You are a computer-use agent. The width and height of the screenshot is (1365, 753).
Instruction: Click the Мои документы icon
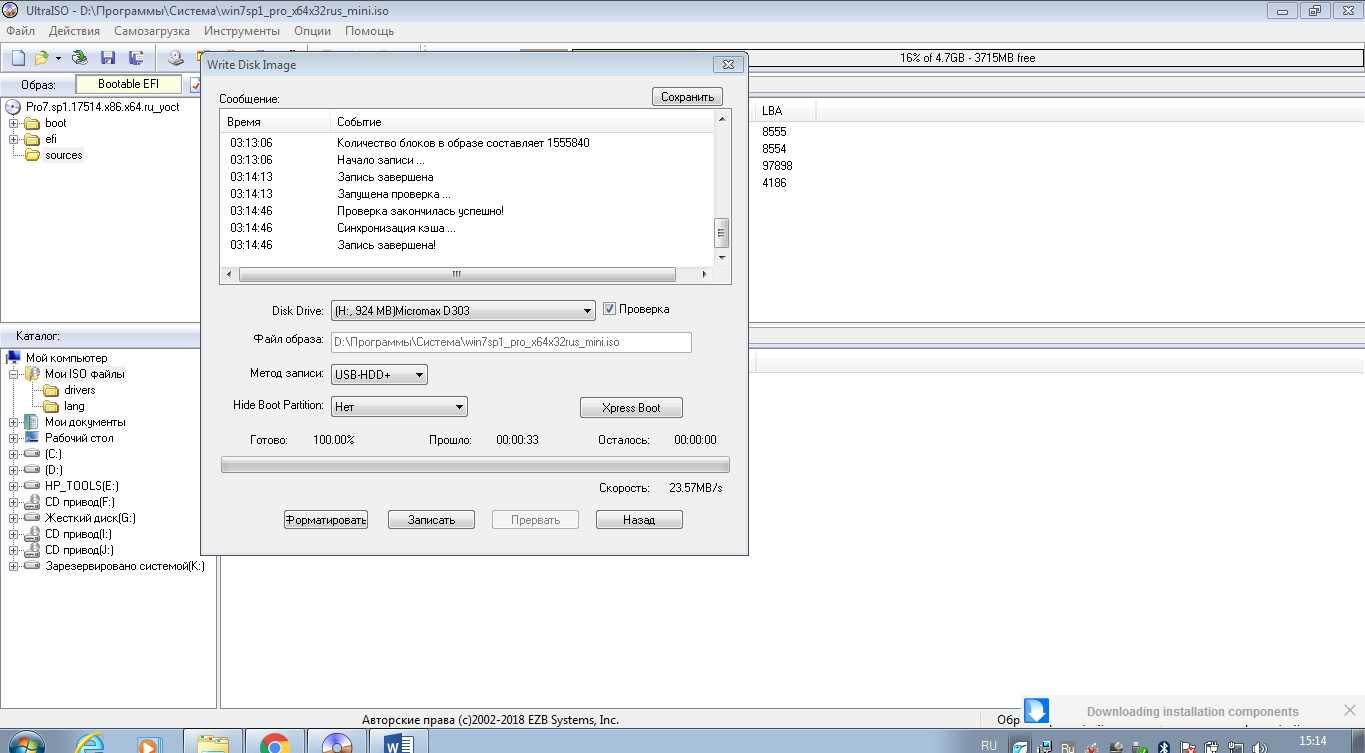pyautogui.click(x=32, y=422)
